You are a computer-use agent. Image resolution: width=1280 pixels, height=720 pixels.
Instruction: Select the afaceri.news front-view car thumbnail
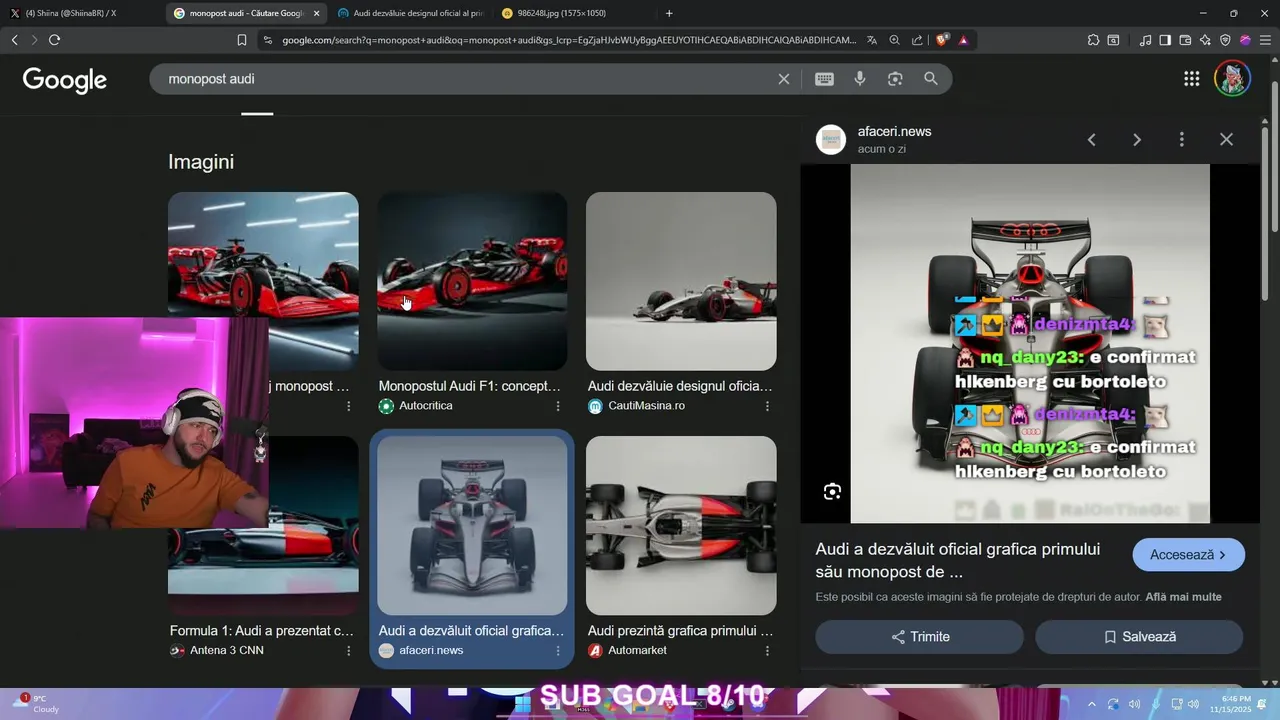[472, 525]
